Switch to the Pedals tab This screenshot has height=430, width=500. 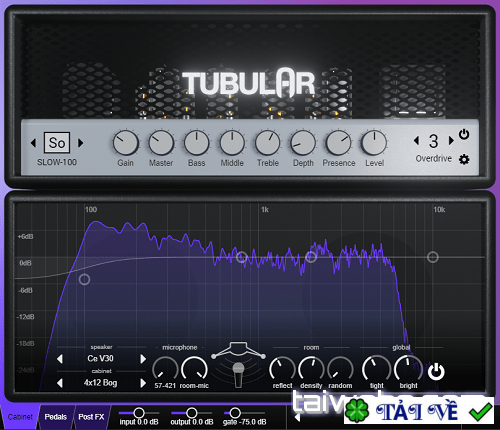[x=56, y=417]
